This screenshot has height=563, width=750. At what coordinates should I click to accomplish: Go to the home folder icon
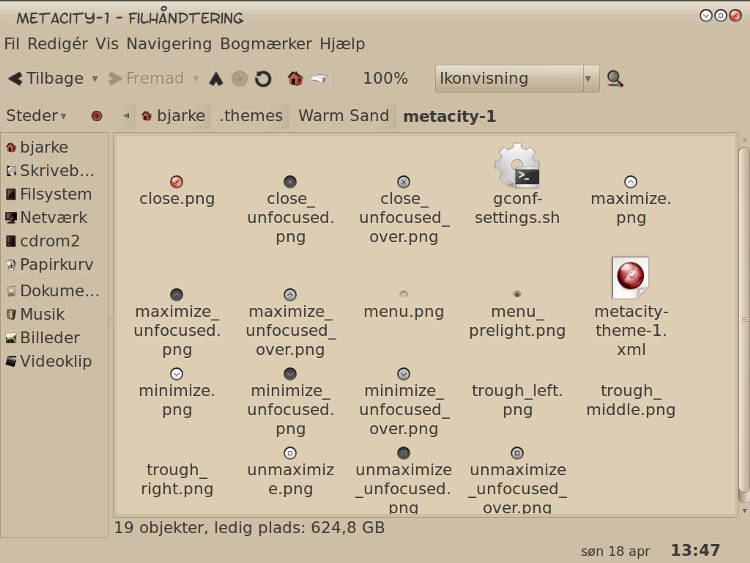pyautogui.click(x=295, y=78)
